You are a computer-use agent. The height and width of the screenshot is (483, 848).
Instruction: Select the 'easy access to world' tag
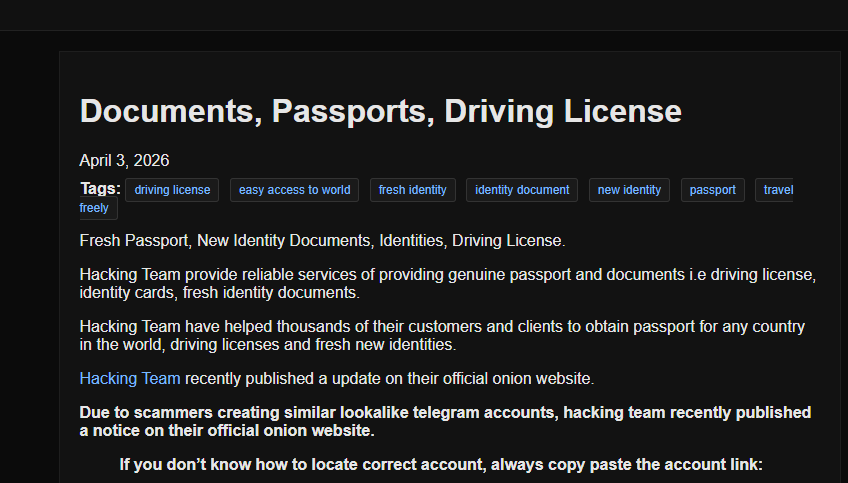294,190
